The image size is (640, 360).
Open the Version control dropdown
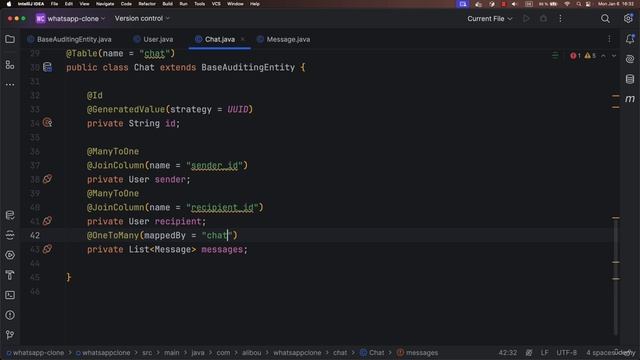click(x=142, y=18)
